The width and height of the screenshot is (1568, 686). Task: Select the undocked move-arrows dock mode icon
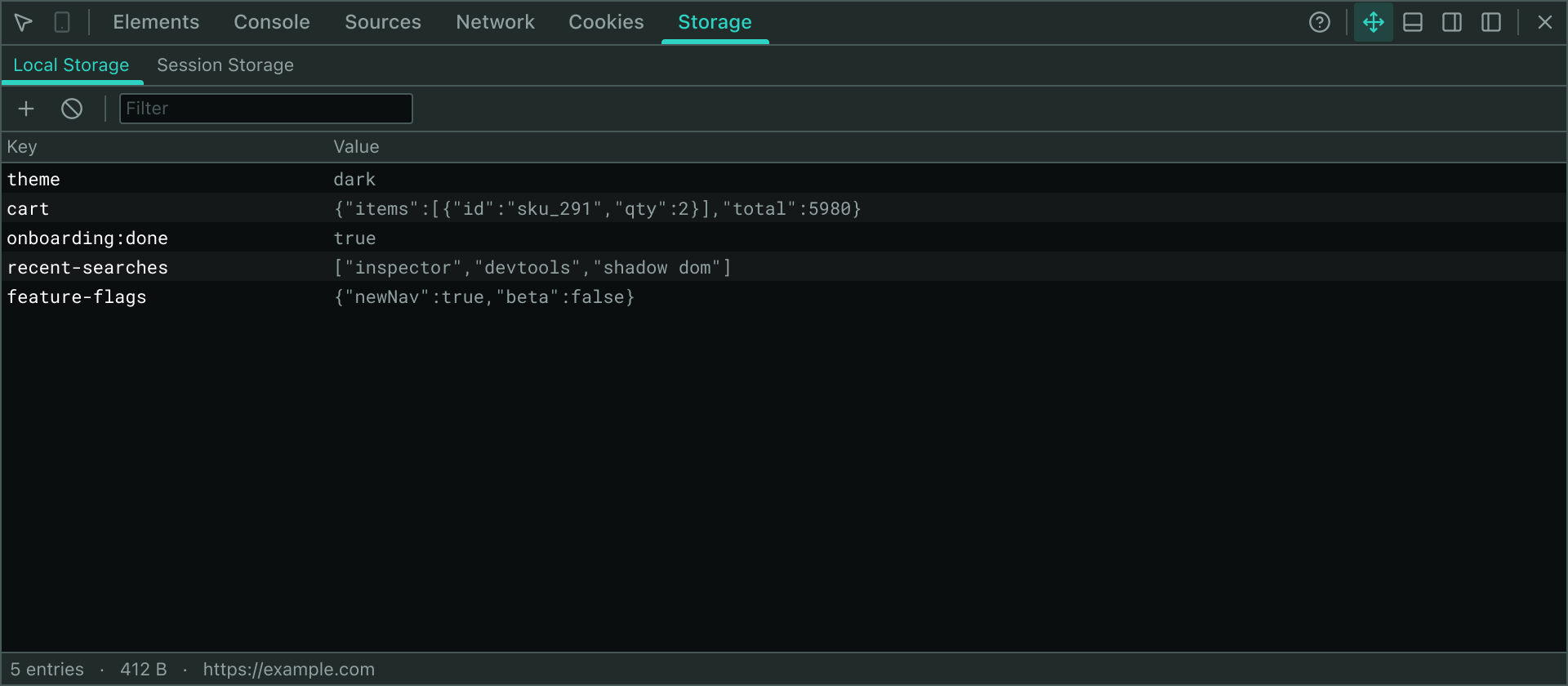coord(1374,22)
